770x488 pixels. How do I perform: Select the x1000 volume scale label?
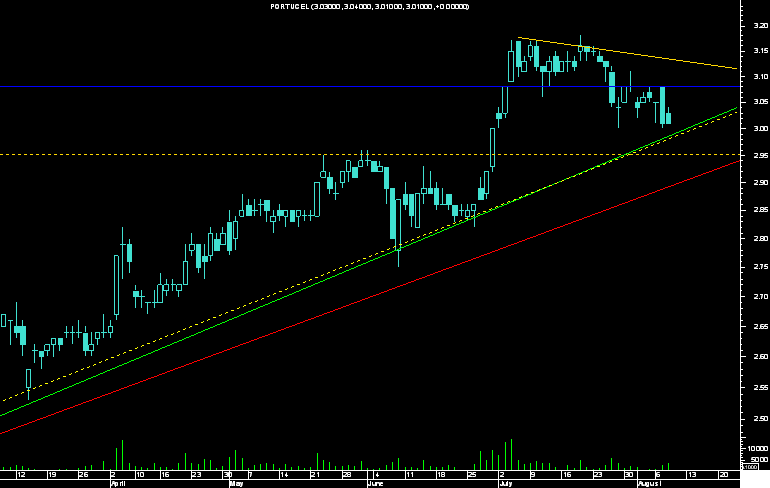750,467
